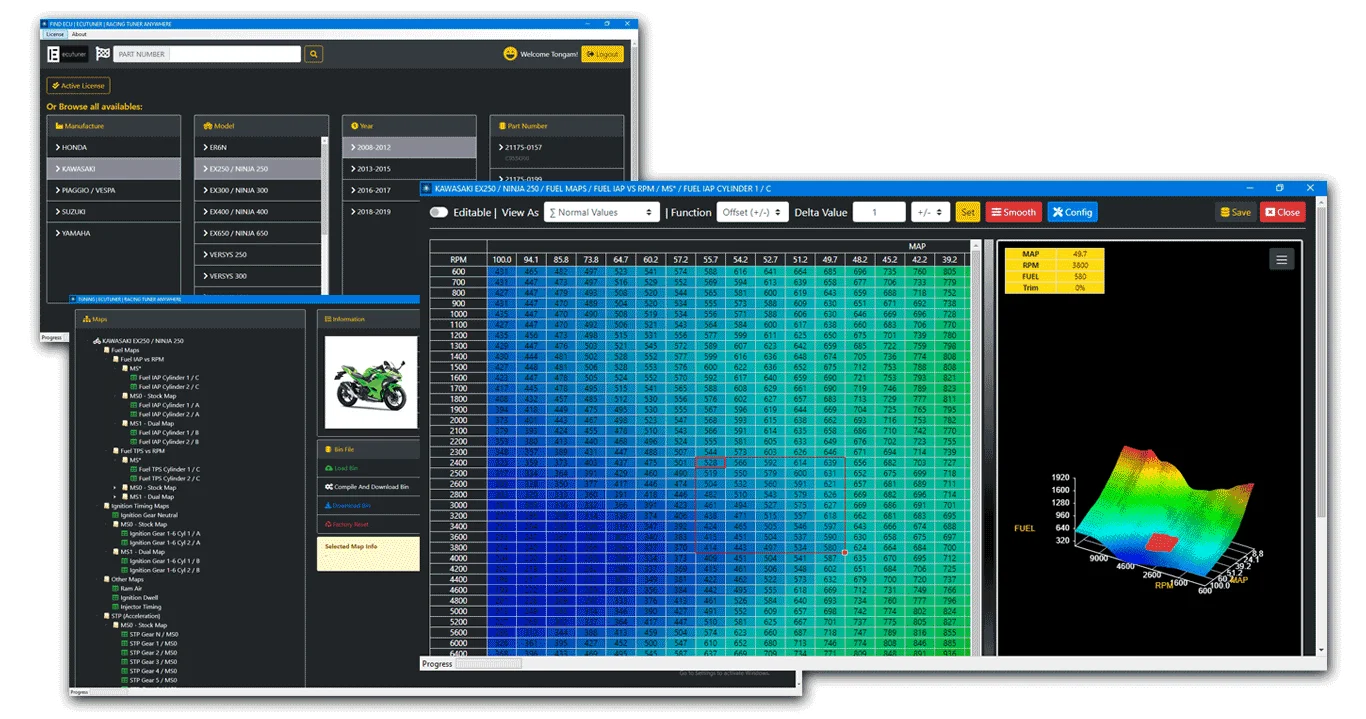Save the fuel map
This screenshot has width=1366, height=719.
point(1235,212)
